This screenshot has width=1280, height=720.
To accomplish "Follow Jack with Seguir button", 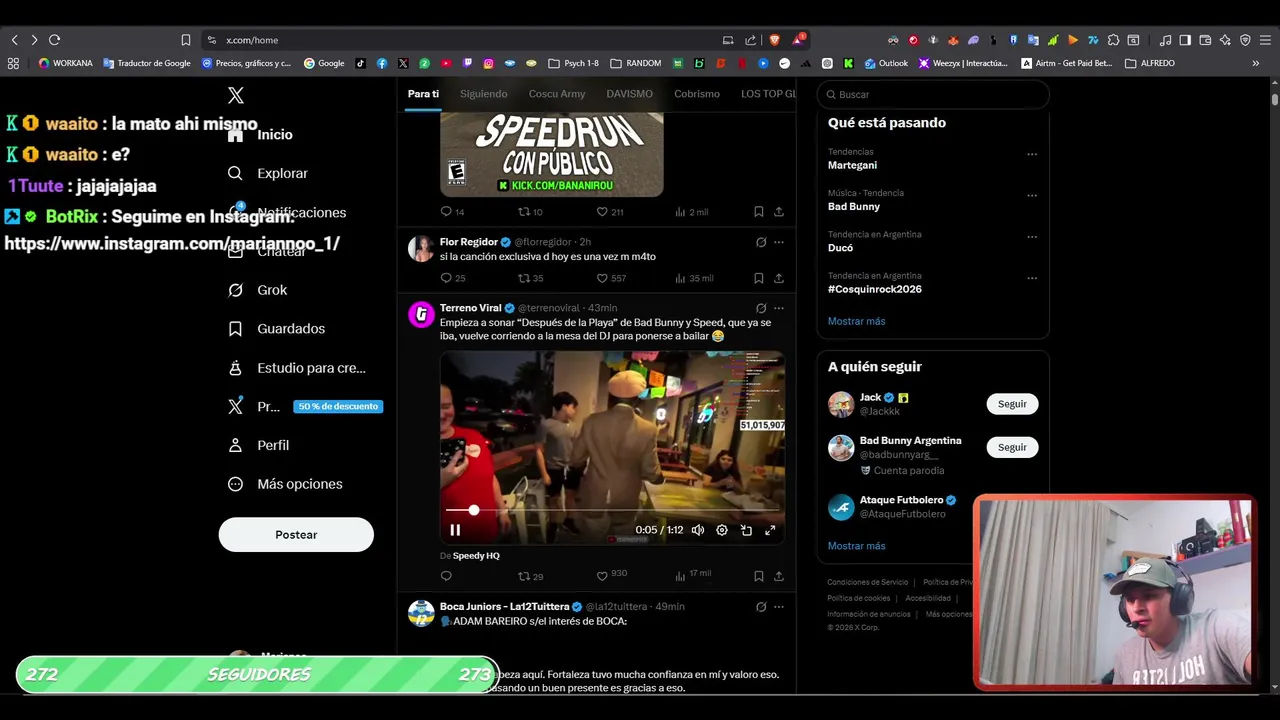I will pos(1012,404).
